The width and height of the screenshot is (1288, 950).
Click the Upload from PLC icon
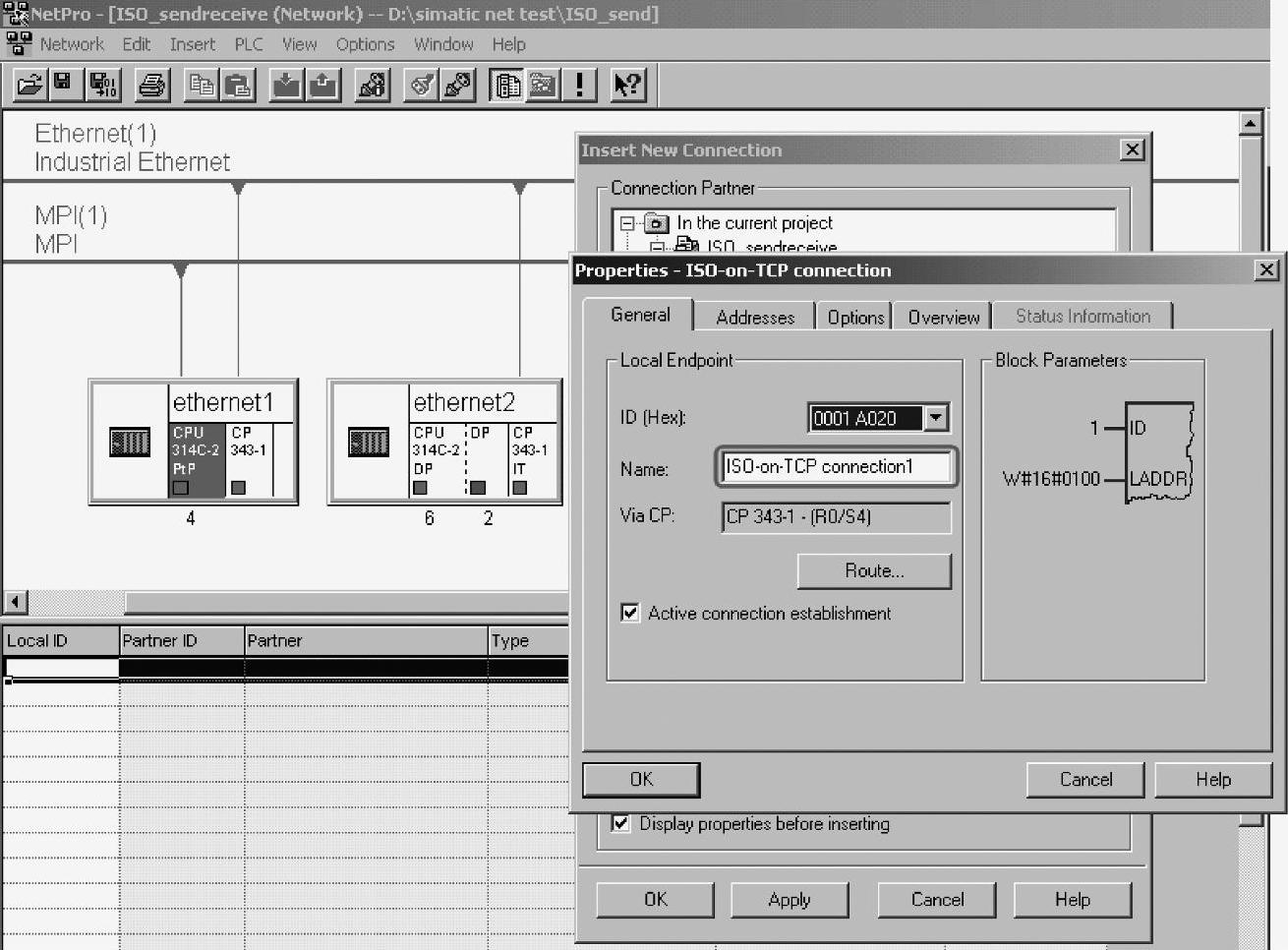tap(322, 85)
